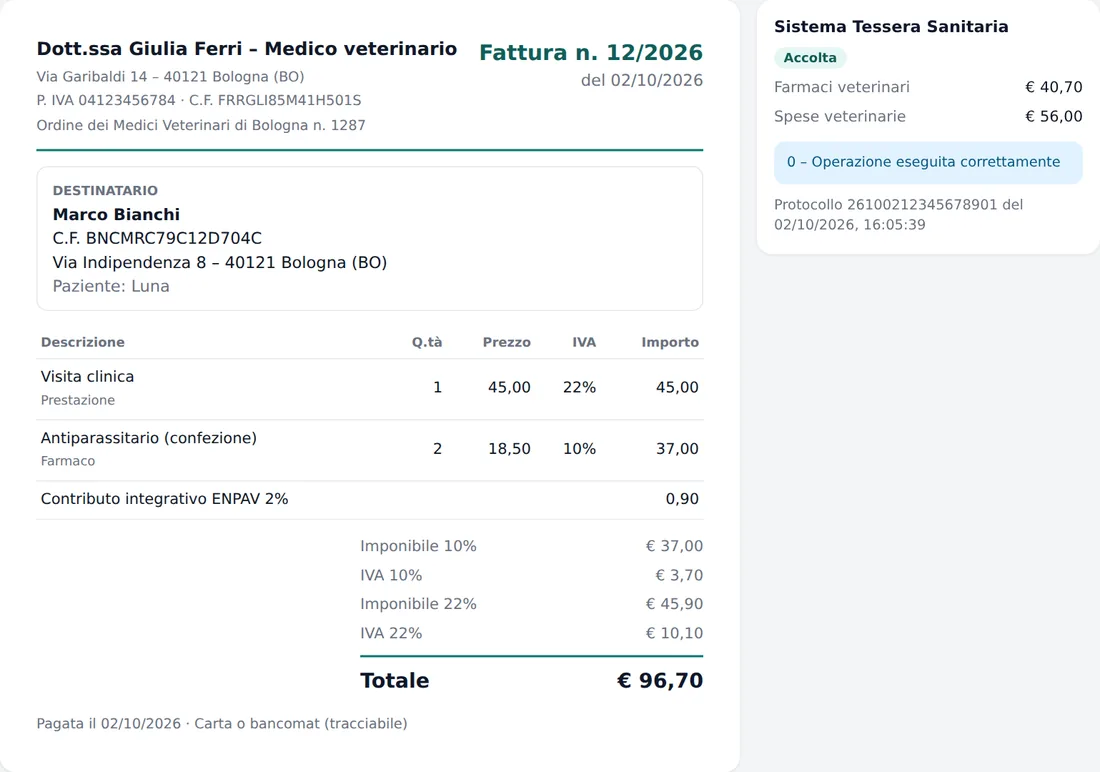Click the Protocollo 26100212345678901 line
Viewport: 1100px width, 772px height.
tap(899, 215)
